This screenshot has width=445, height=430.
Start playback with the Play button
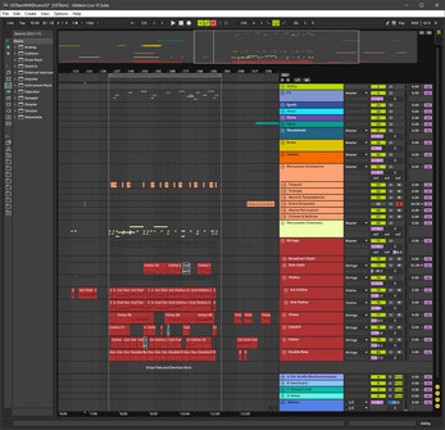click(173, 23)
